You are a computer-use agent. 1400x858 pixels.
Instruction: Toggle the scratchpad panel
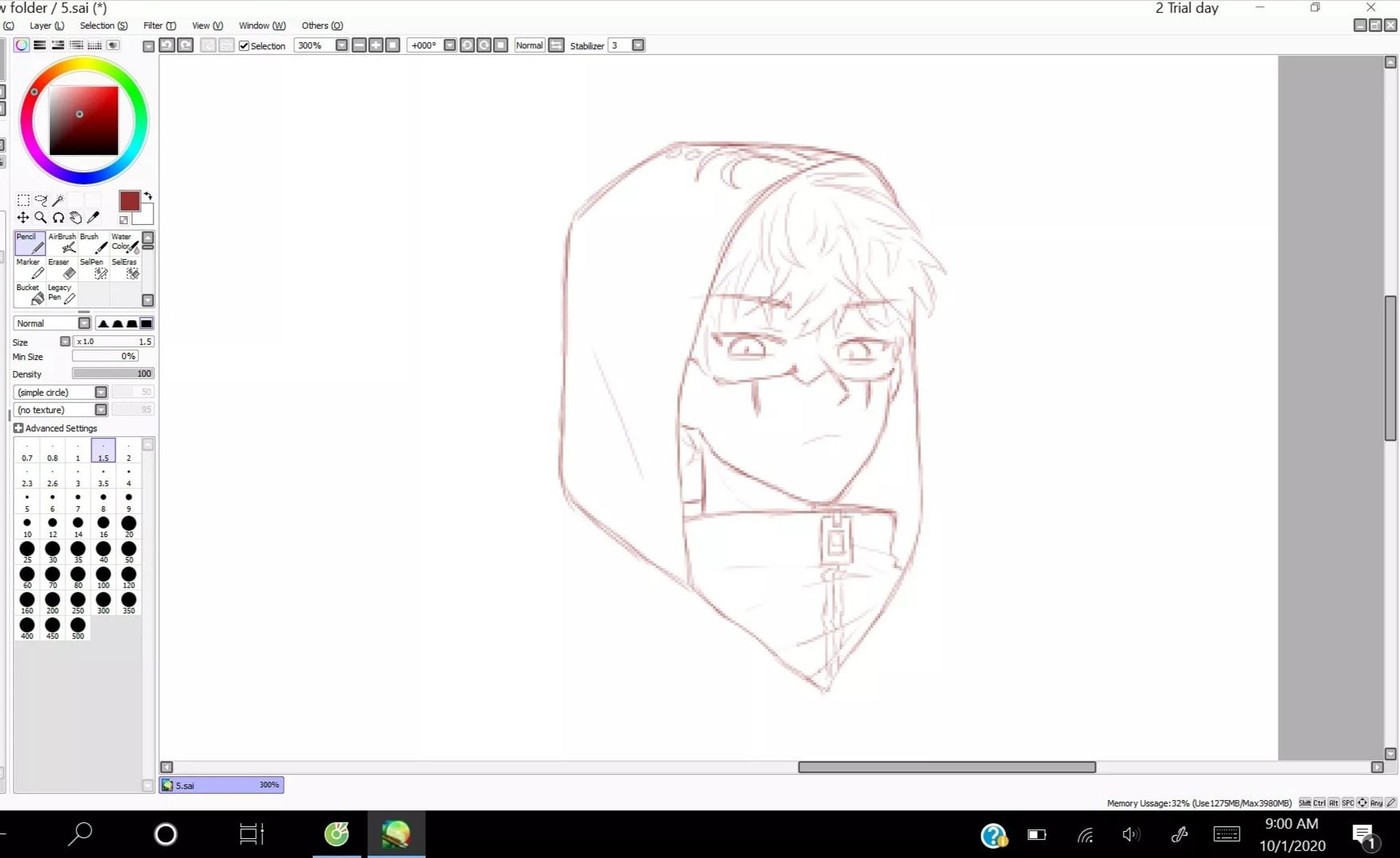[x=113, y=45]
